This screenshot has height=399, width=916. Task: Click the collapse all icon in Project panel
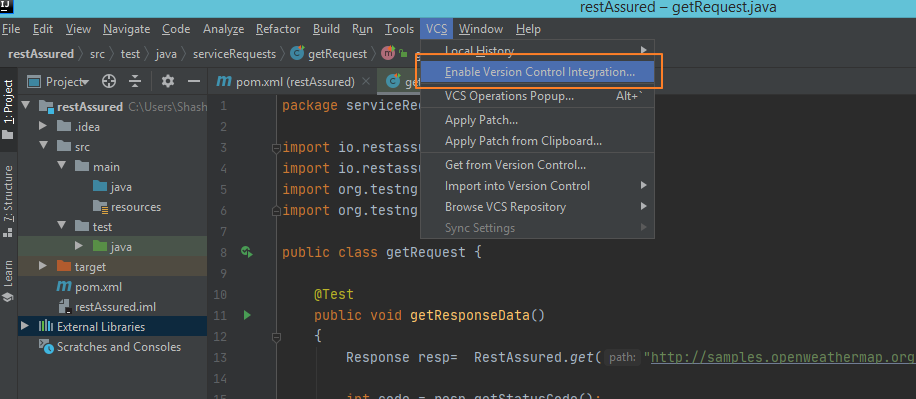coord(136,81)
